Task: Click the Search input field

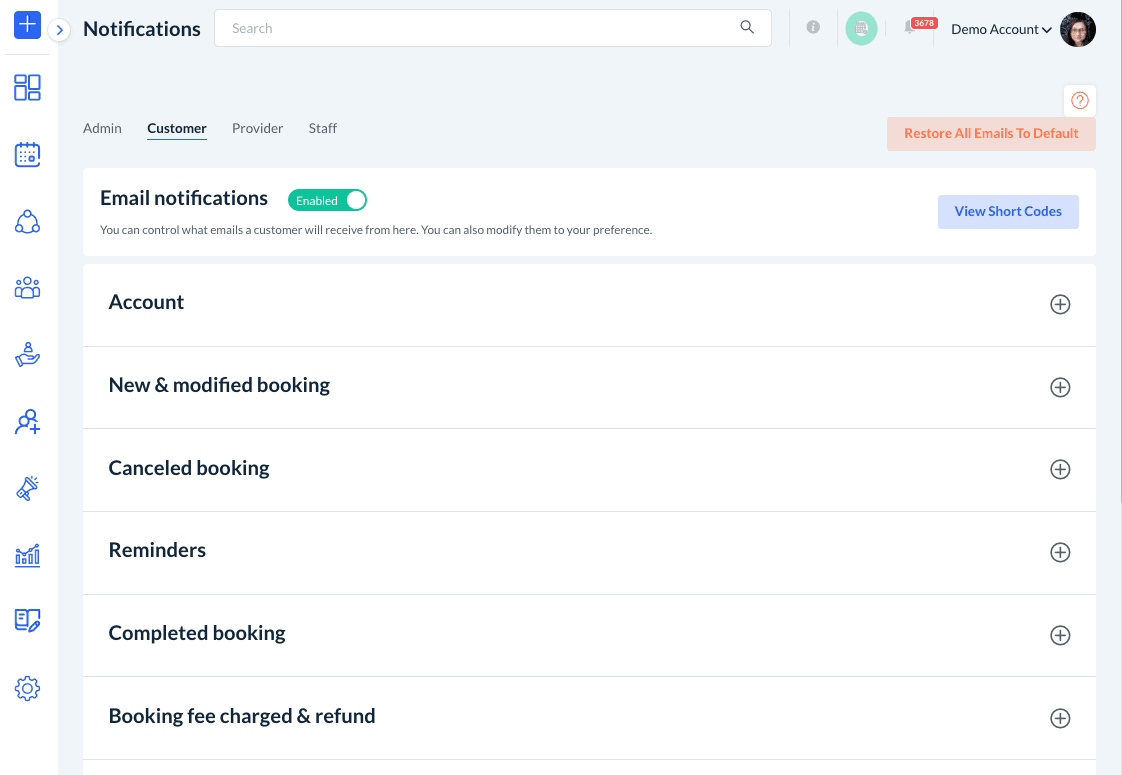Action: pyautogui.click(x=480, y=28)
